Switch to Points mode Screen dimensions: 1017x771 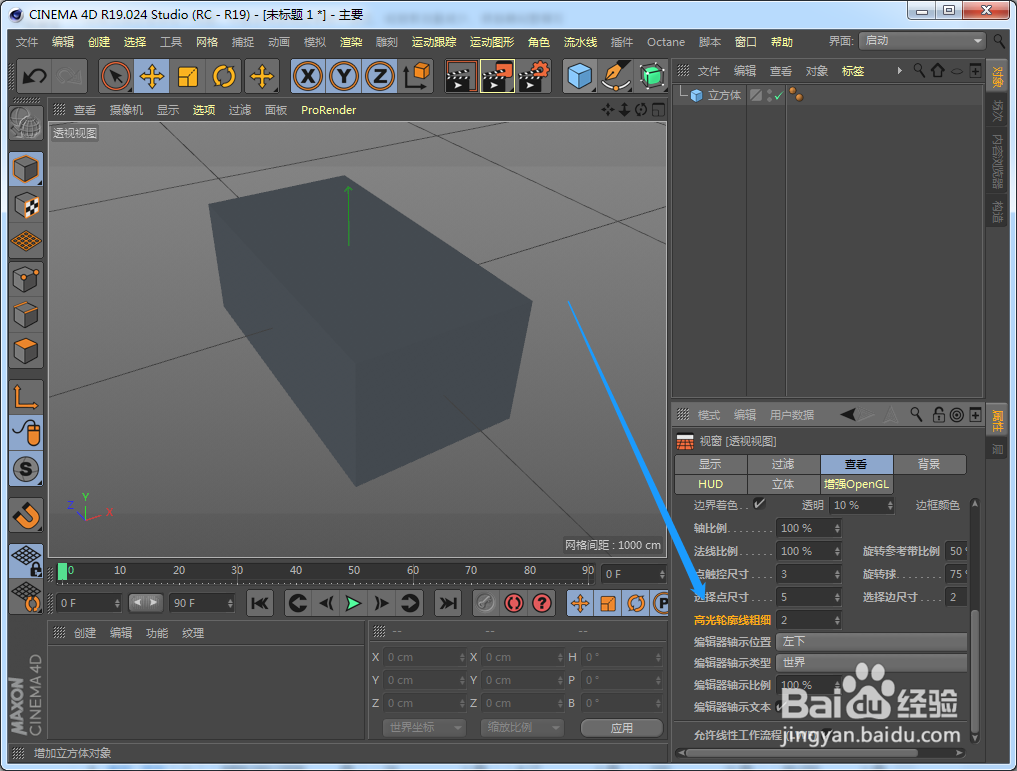(26, 280)
